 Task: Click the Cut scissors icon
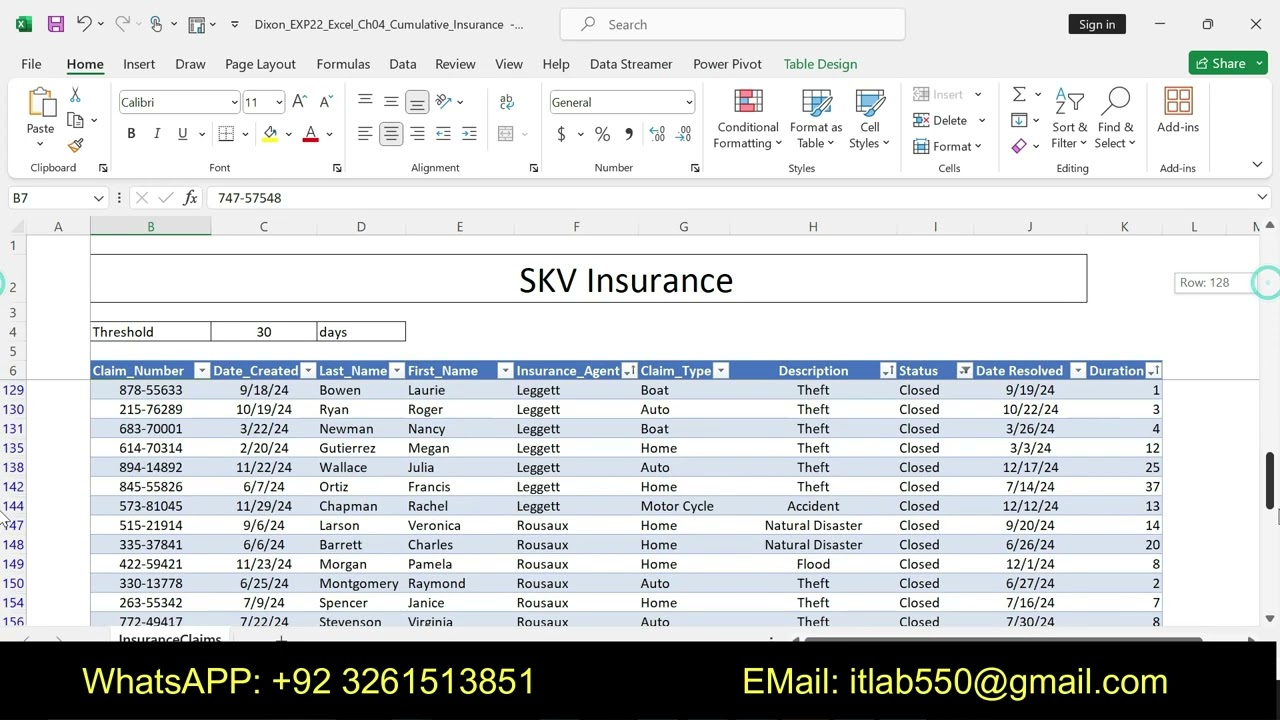click(x=75, y=95)
